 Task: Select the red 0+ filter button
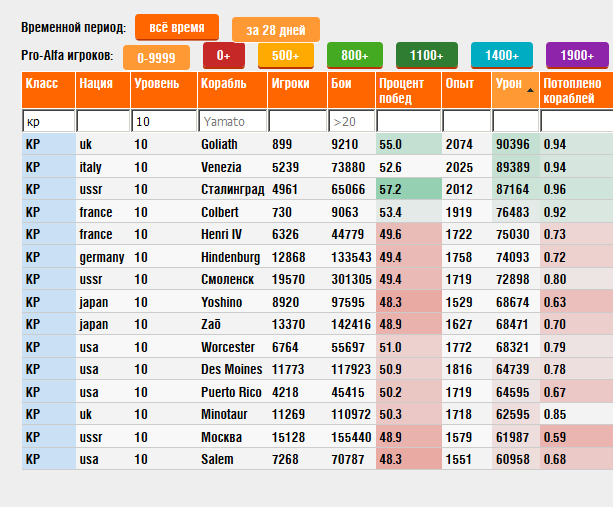coord(223,56)
